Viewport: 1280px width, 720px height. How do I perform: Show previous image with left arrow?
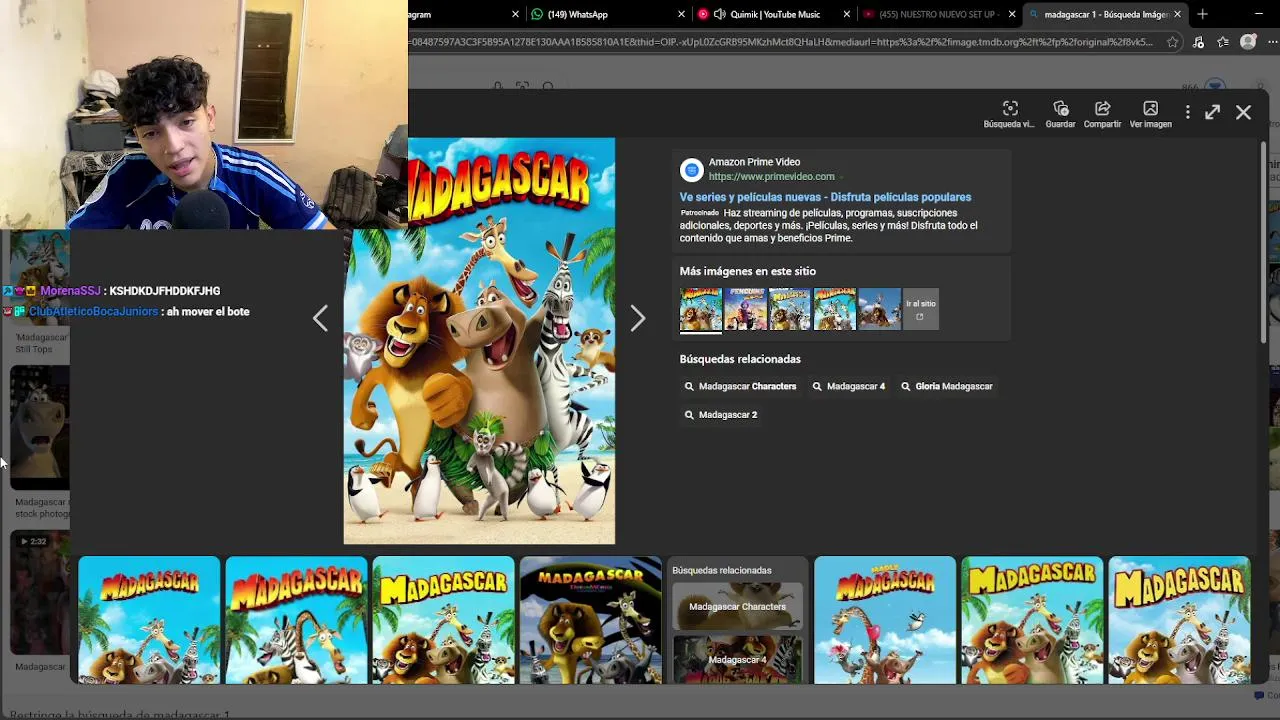point(320,319)
